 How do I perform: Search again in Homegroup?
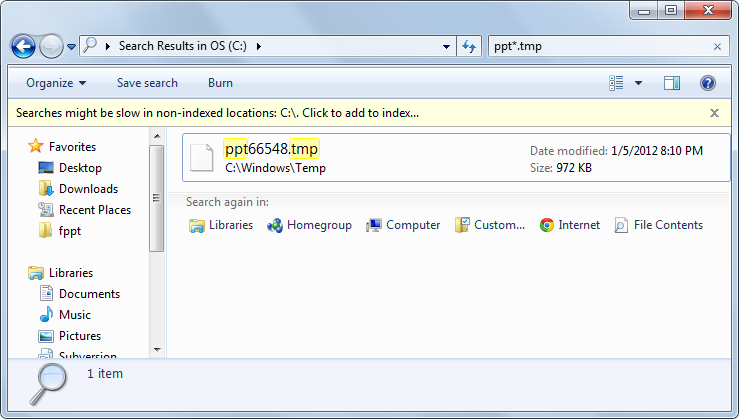tap(309, 225)
